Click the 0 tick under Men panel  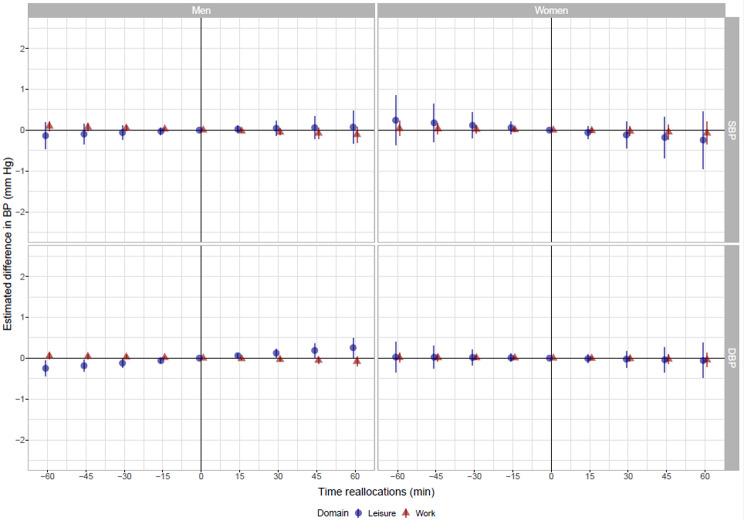click(x=201, y=476)
